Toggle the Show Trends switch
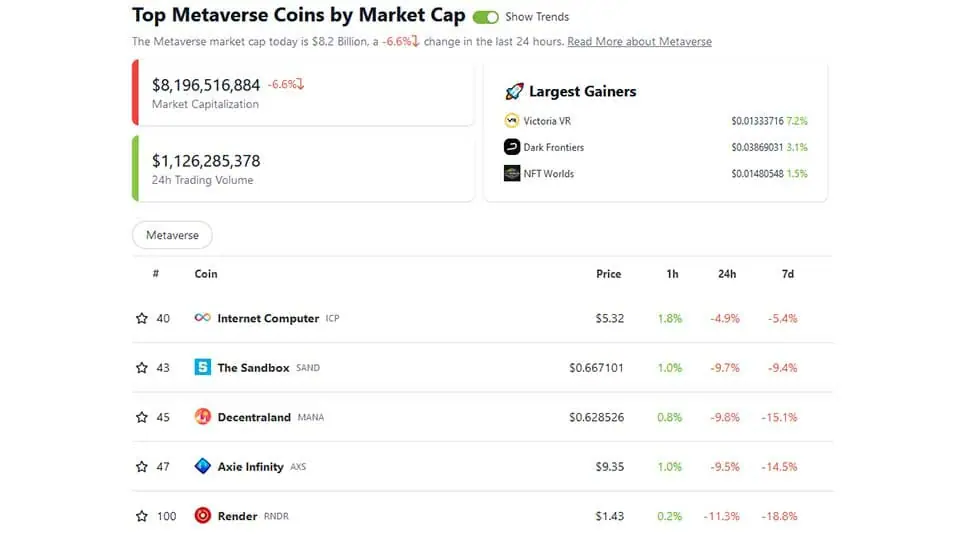Image resolution: width=960 pixels, height=540 pixels. 486,17
